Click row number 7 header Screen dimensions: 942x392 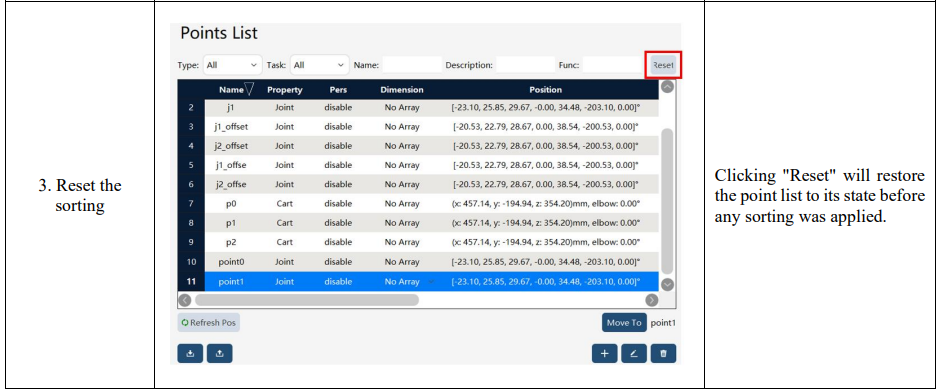[x=191, y=204]
